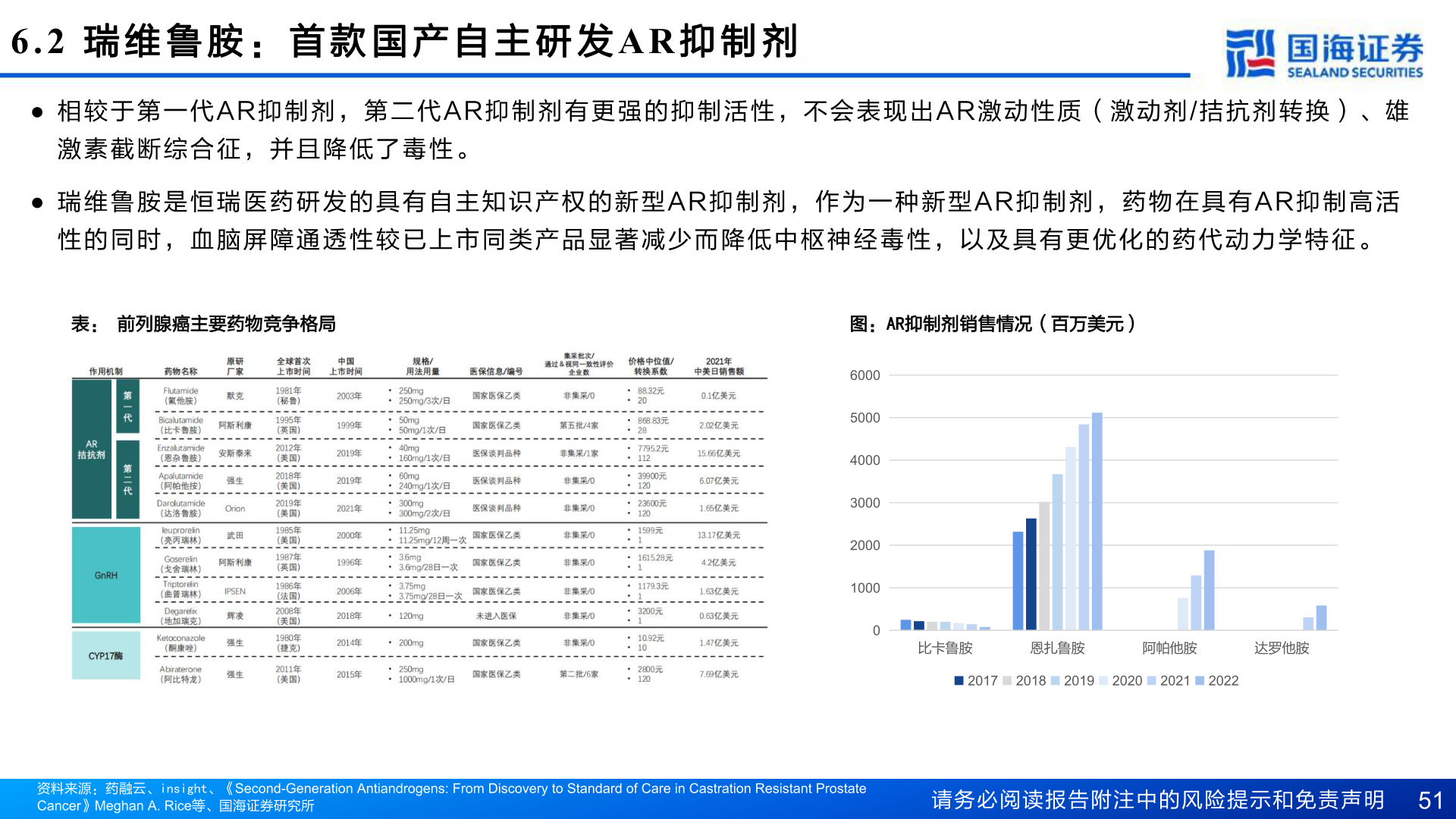
Task: Click the page number 51
Action: [1431, 801]
